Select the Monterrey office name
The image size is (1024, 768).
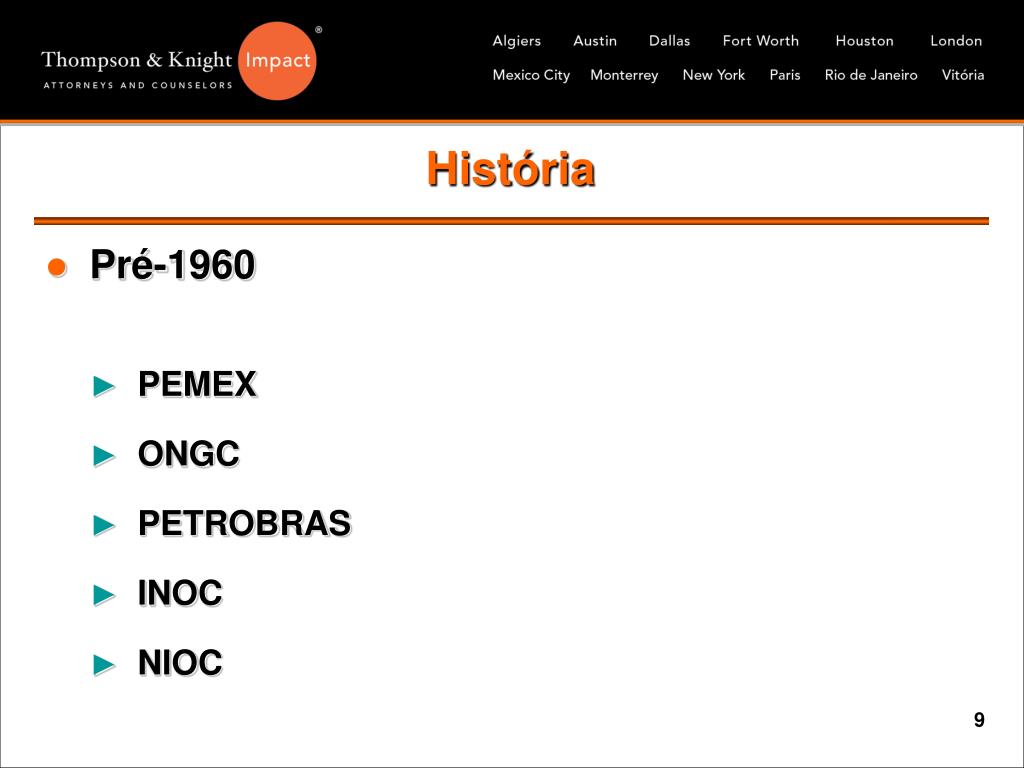coord(624,75)
